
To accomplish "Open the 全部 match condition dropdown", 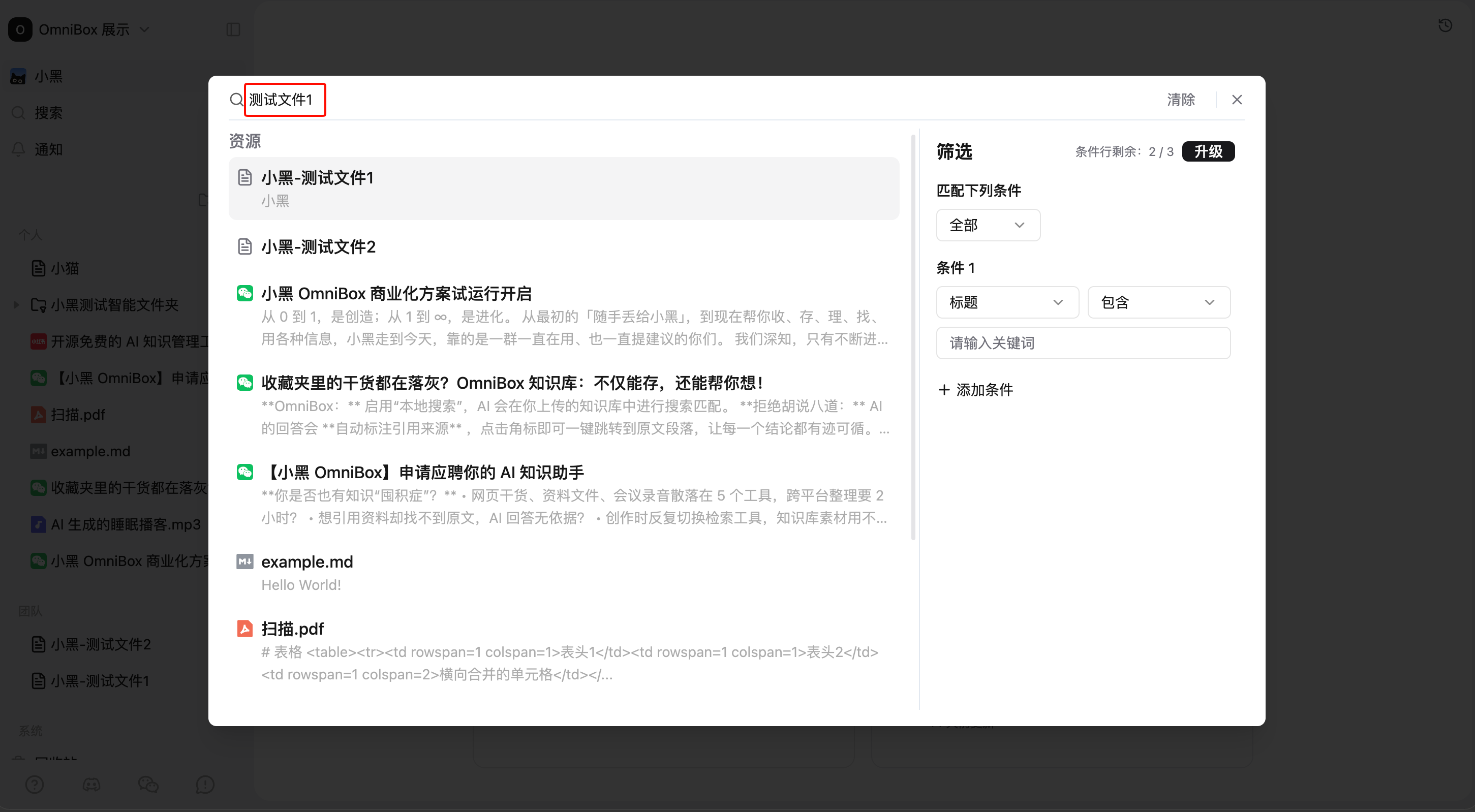I will pyautogui.click(x=988, y=225).
